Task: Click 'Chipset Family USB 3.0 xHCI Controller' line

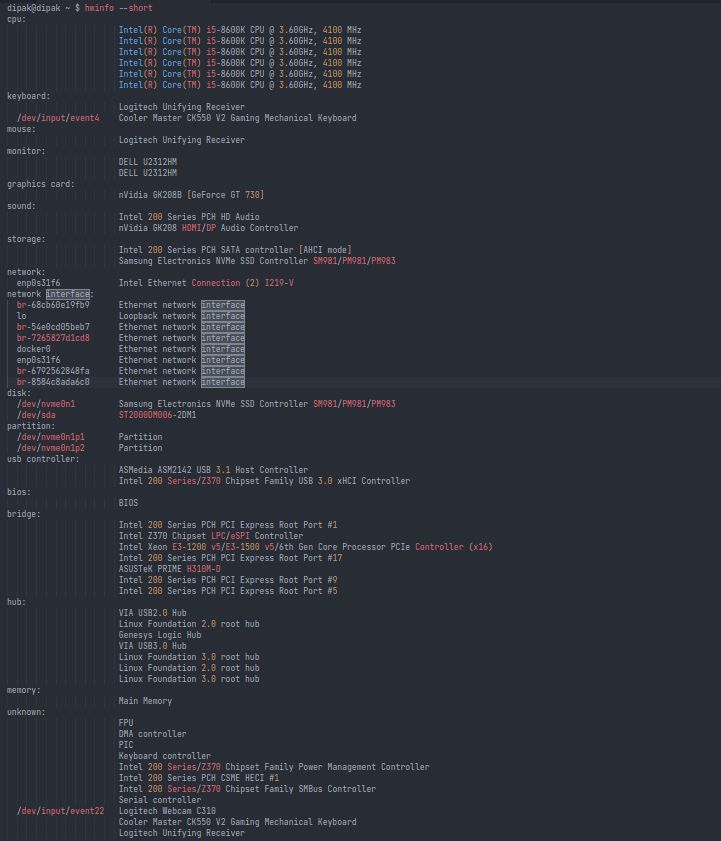Action: [x=264, y=481]
